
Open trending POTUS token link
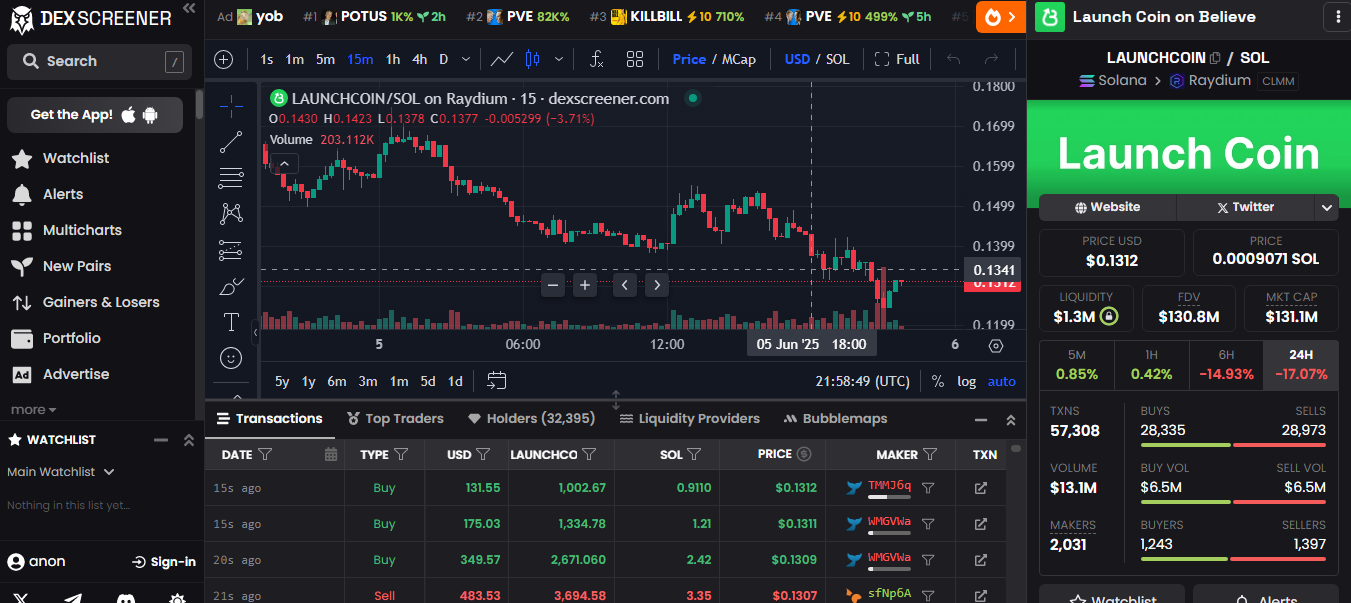pos(374,16)
